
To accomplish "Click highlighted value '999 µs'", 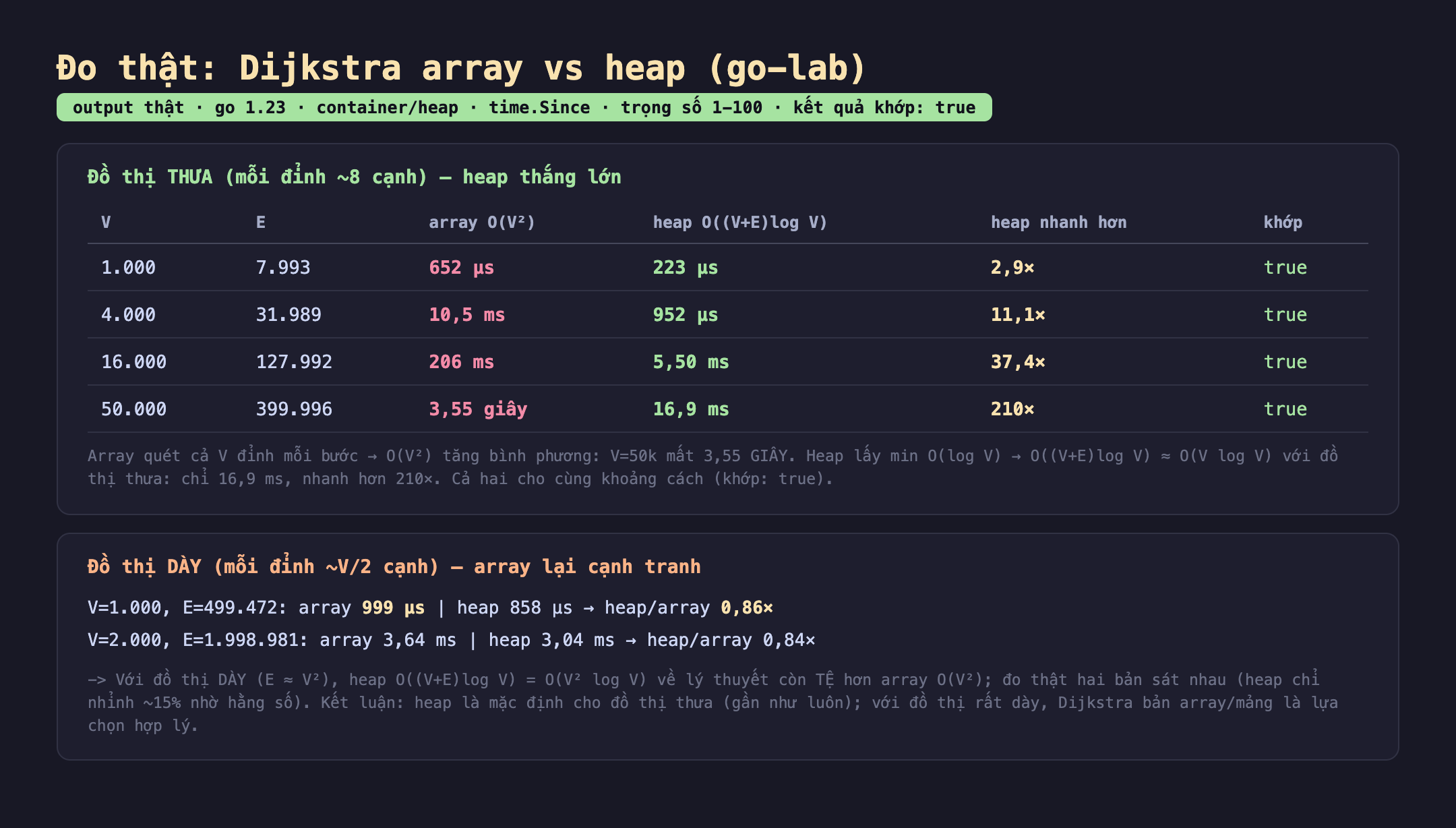I will tap(394, 608).
